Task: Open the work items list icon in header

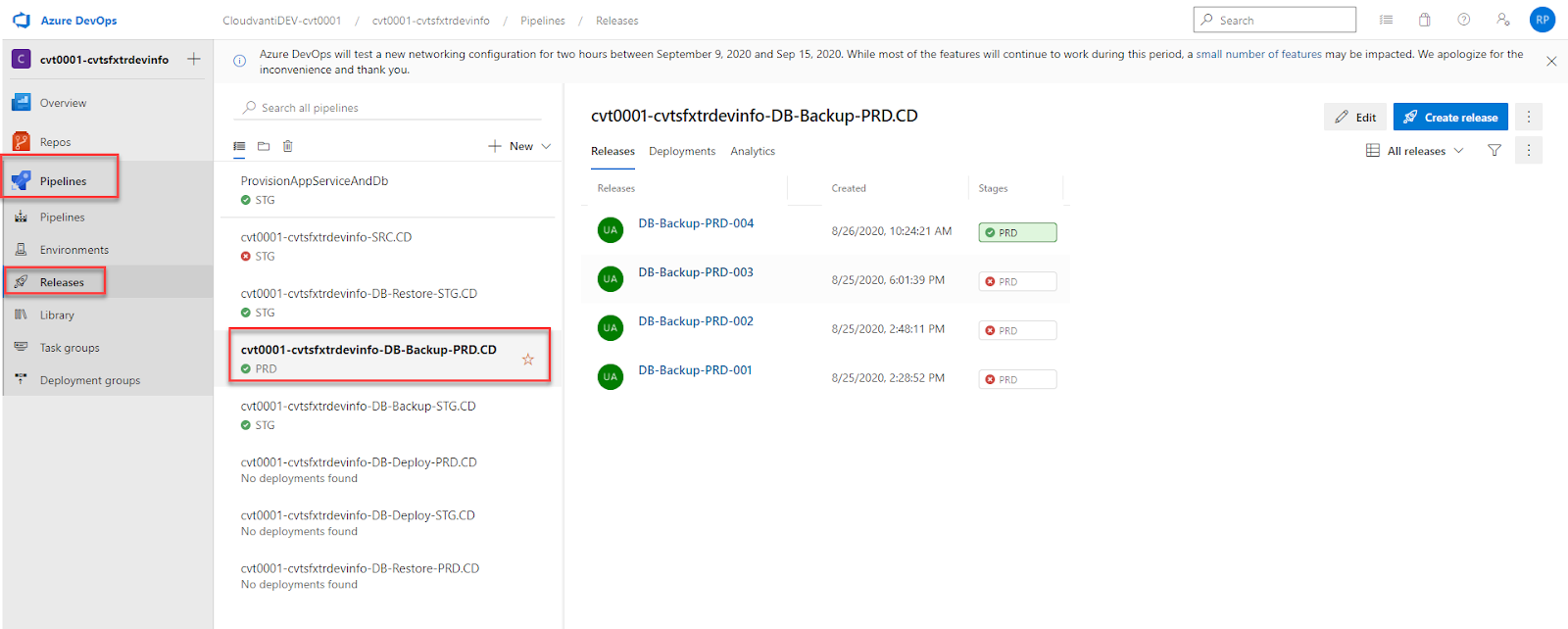Action: click(1386, 20)
